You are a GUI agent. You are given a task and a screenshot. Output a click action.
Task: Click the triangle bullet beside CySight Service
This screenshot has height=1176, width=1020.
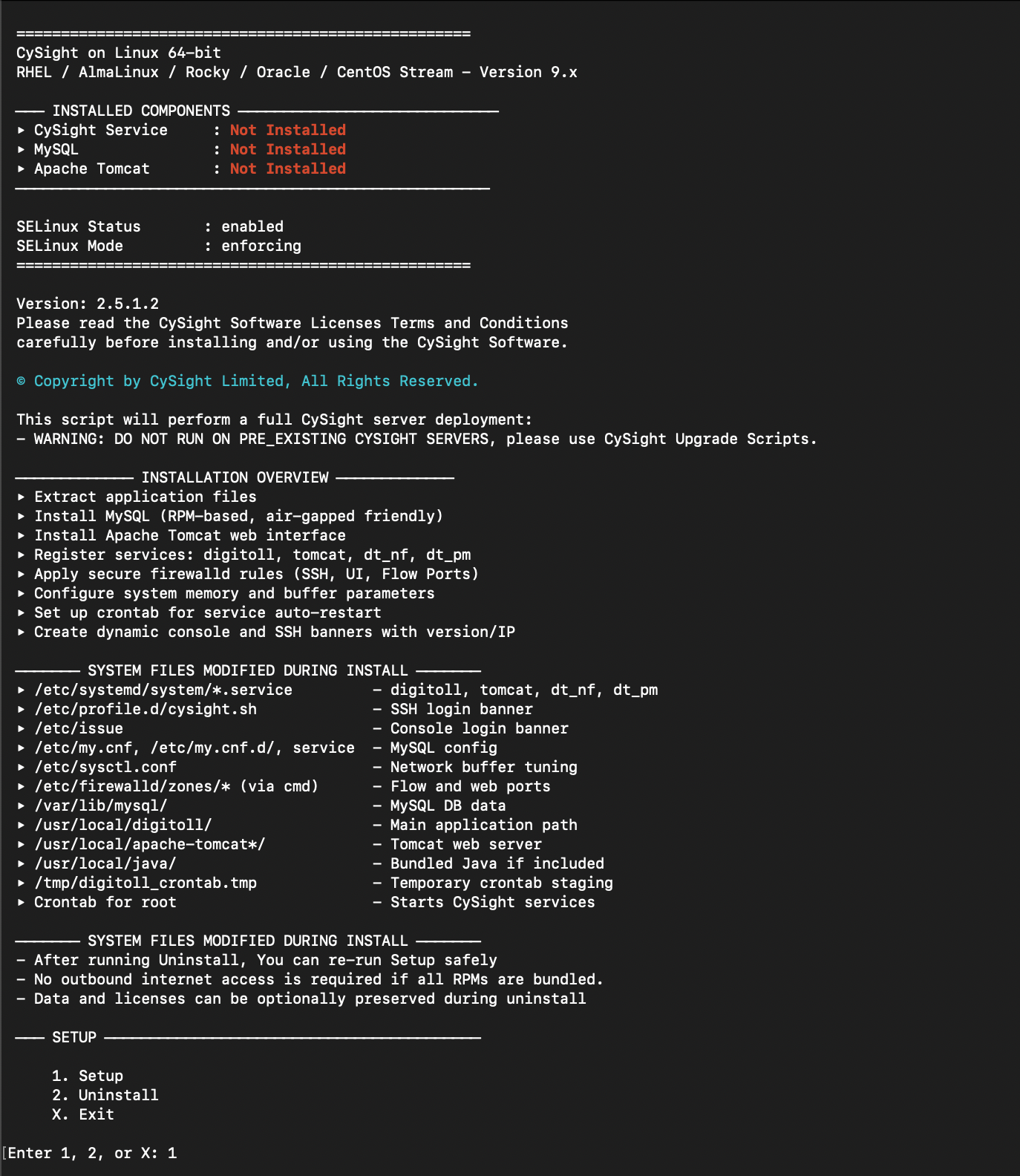tap(21, 130)
